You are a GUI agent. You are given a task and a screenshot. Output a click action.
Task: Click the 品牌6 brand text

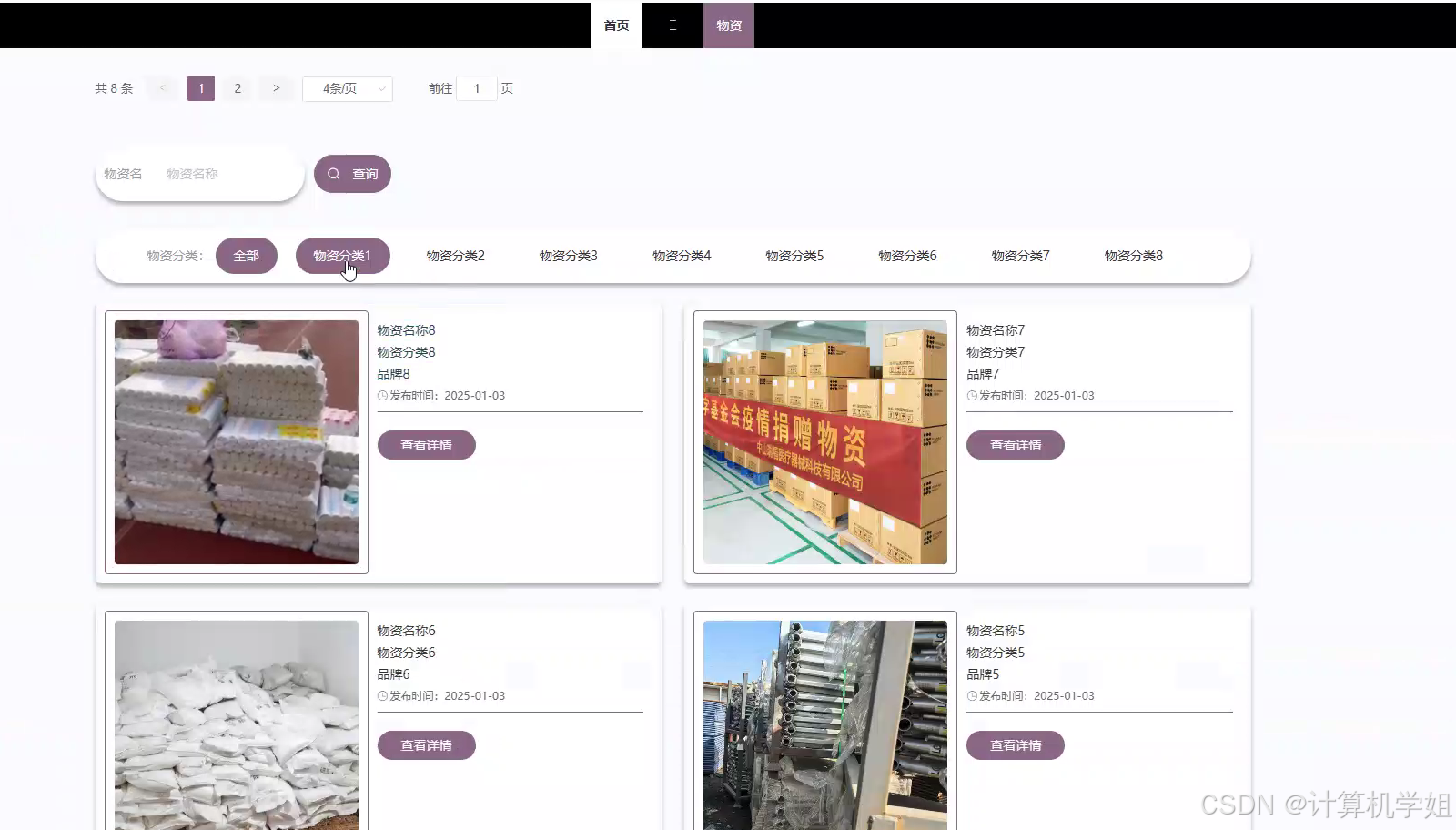pos(393,674)
